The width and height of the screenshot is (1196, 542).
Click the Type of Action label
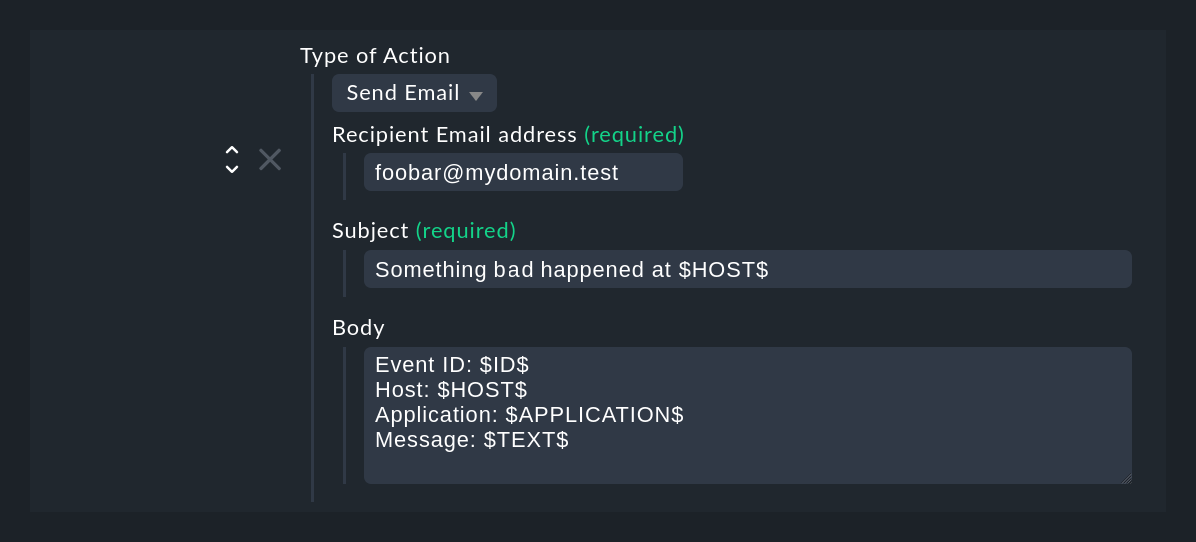pyautogui.click(x=375, y=56)
